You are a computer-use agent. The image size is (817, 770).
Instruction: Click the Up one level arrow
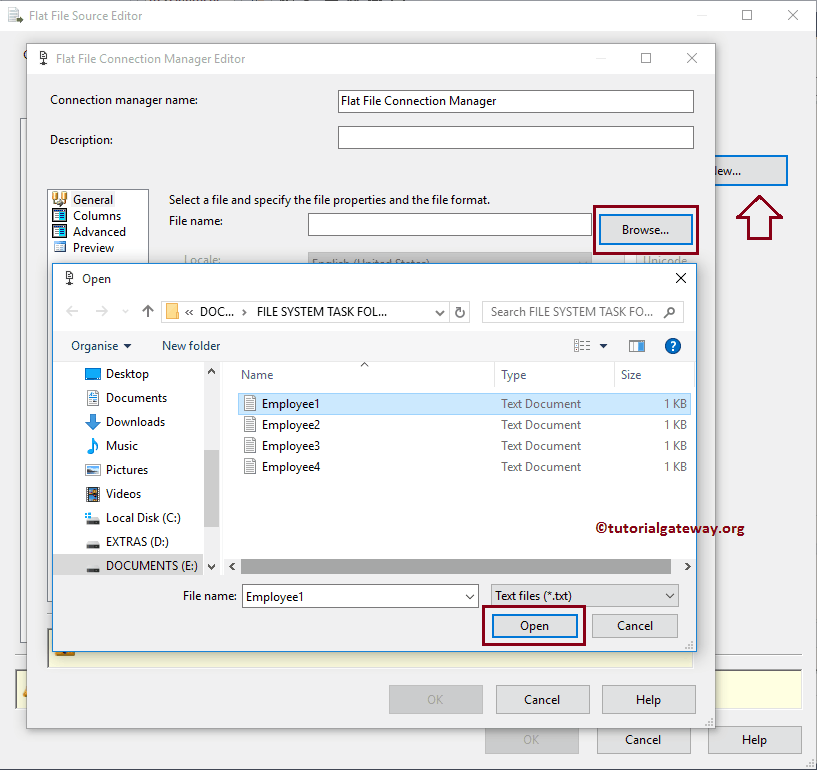[x=146, y=312]
